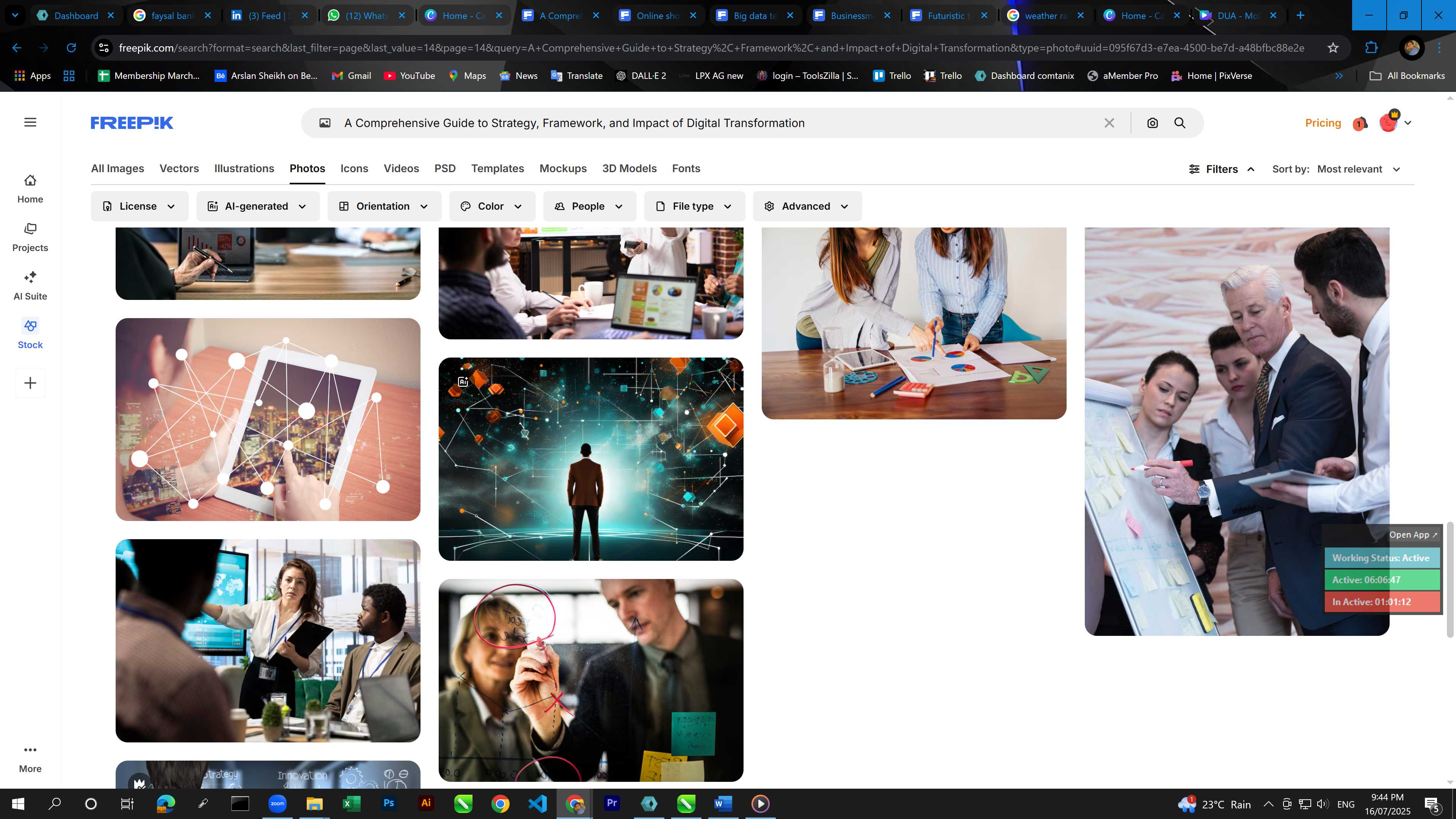Open the DALL·E 2 bookmark
The width and height of the screenshot is (1456, 819).
pos(641,76)
